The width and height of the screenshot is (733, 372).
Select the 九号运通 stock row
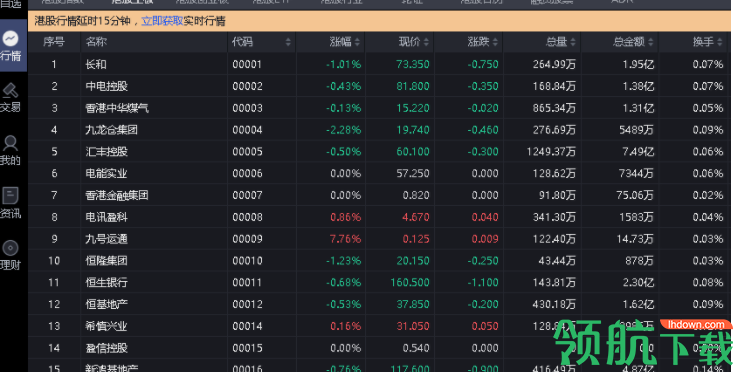coord(379,239)
